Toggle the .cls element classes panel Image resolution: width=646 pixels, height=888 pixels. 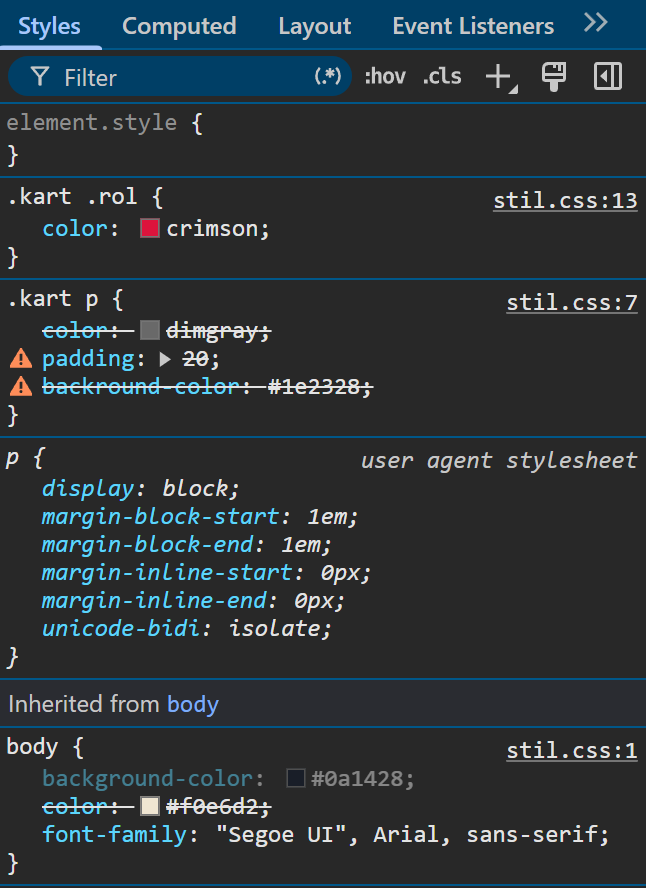click(x=442, y=76)
